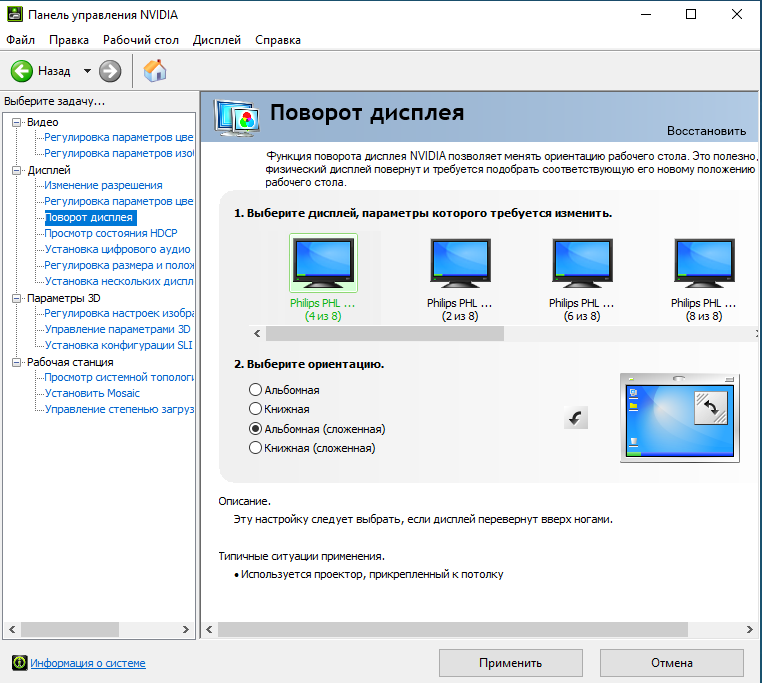Viewport: 762px width, 683px height.
Task: Click the main panel horizontal scrollbar thumb
Action: (453, 630)
